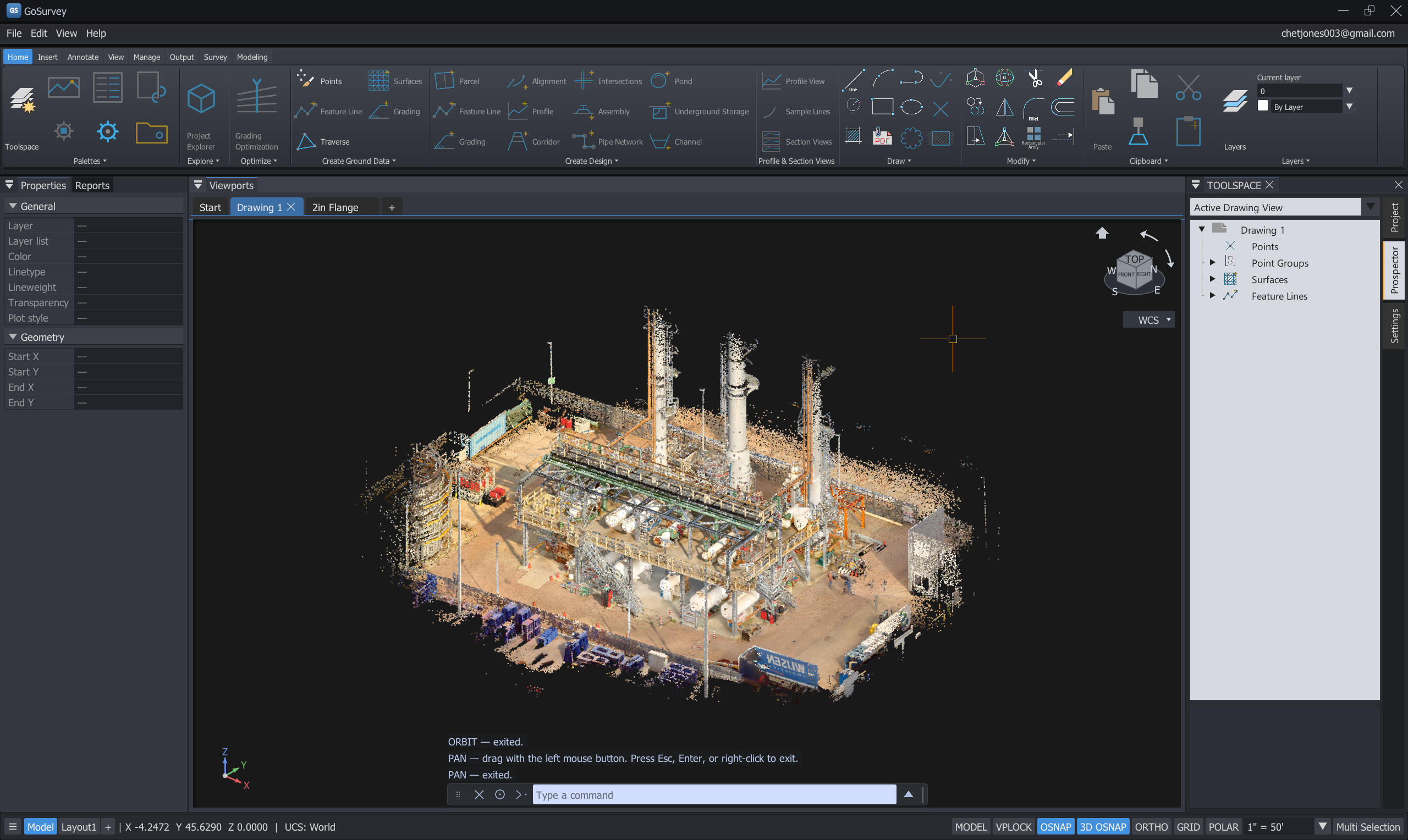Open the Reports panel tab

(92, 185)
